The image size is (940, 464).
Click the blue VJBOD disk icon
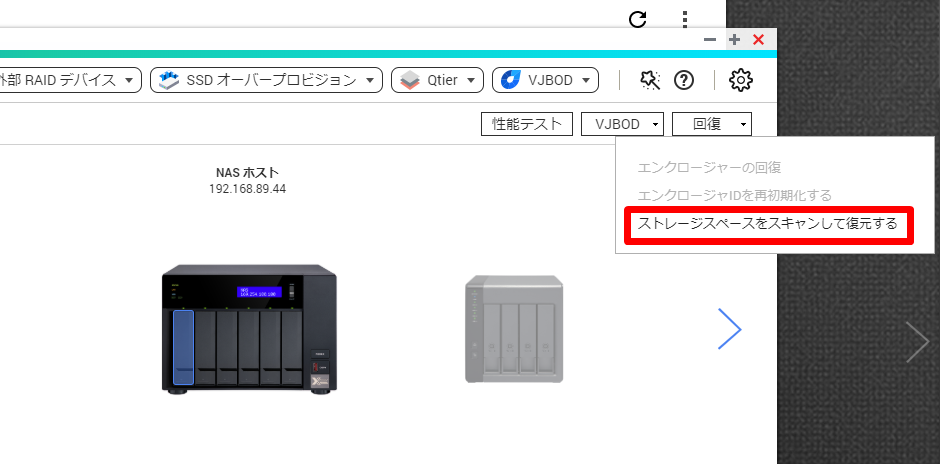[x=510, y=80]
